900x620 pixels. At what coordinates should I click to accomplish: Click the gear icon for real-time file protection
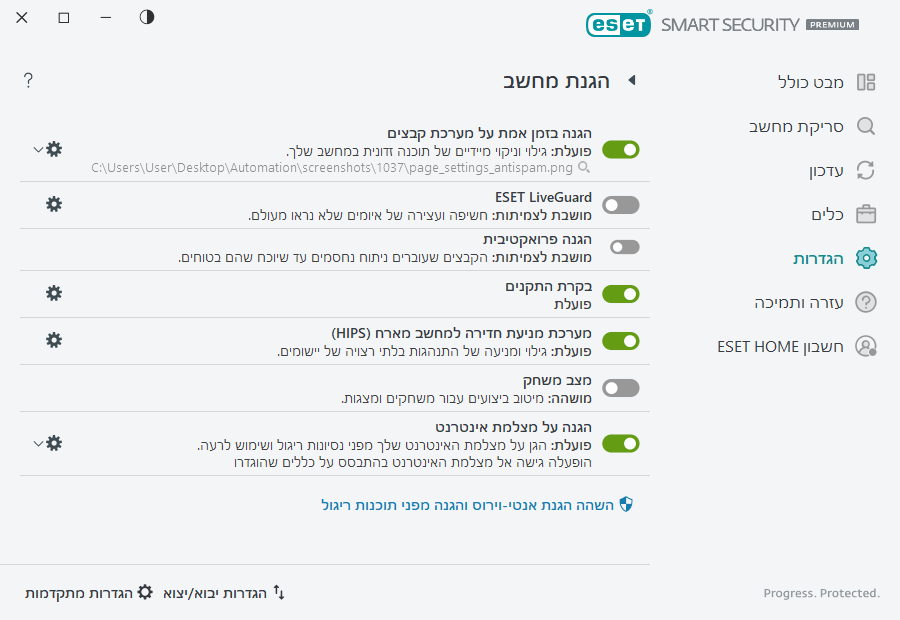click(x=54, y=149)
